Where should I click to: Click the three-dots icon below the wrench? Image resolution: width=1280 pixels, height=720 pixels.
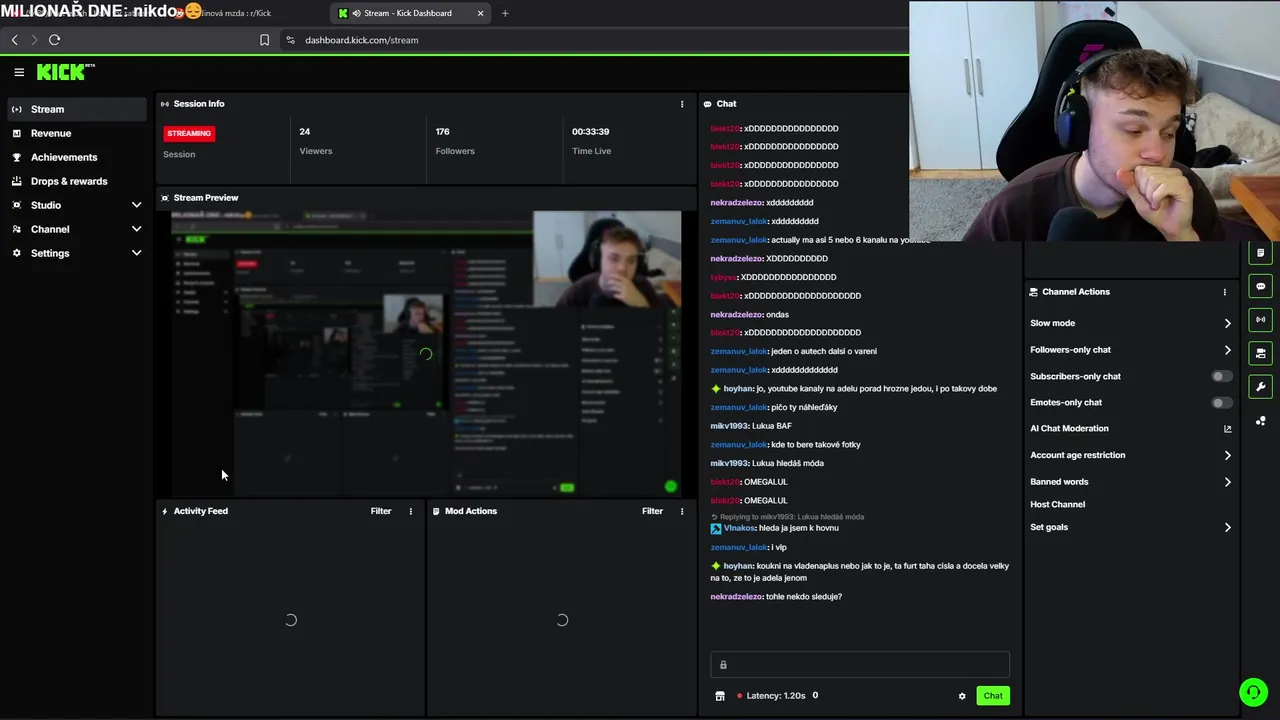coord(1260,421)
